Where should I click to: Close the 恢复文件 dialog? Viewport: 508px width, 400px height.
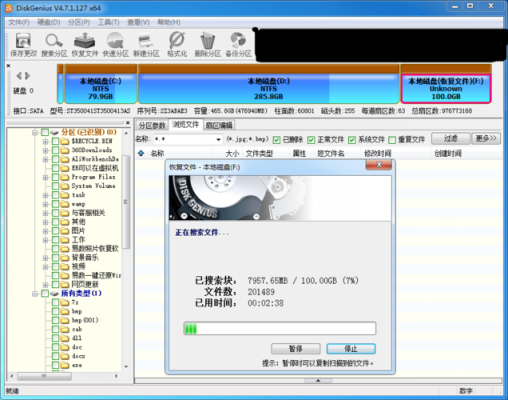379,165
